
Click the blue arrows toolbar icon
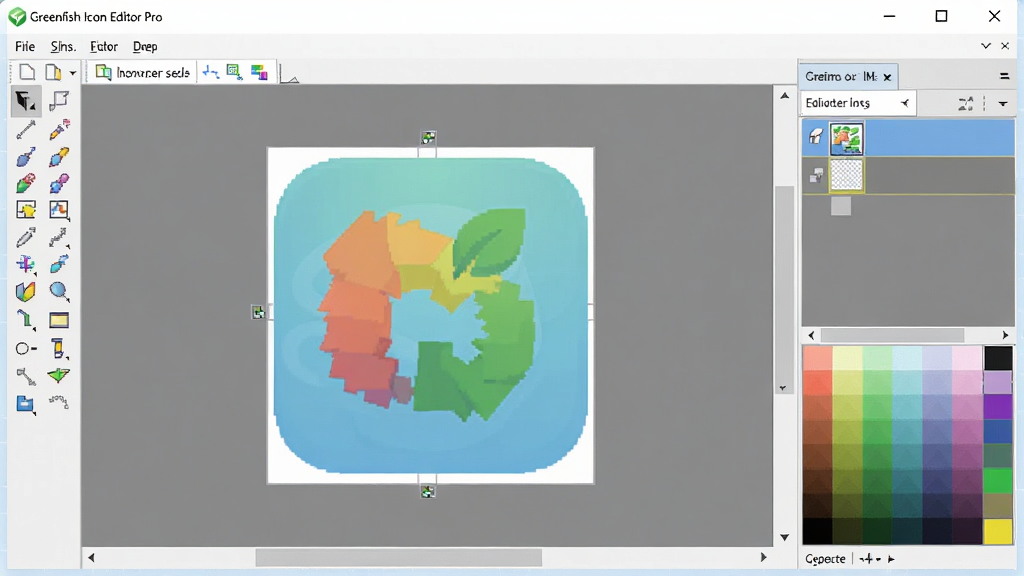pyautogui.click(x=210, y=72)
